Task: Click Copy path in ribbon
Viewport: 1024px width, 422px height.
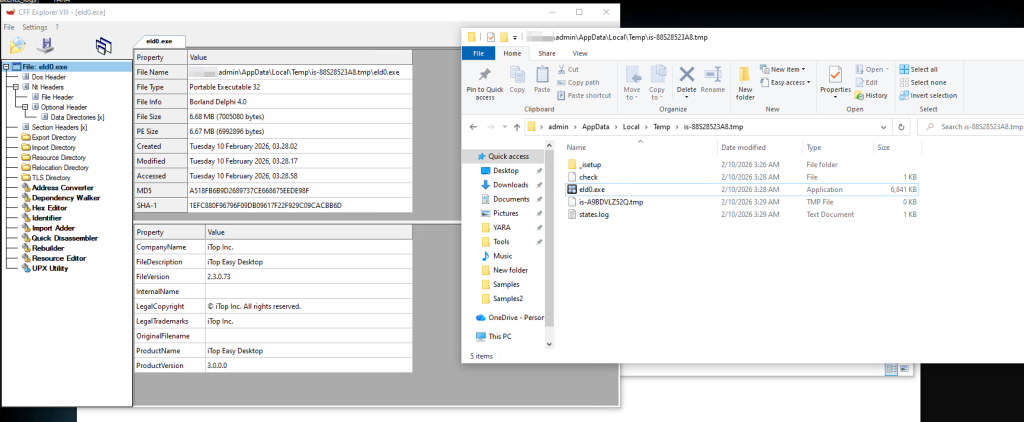Action: tap(578, 82)
